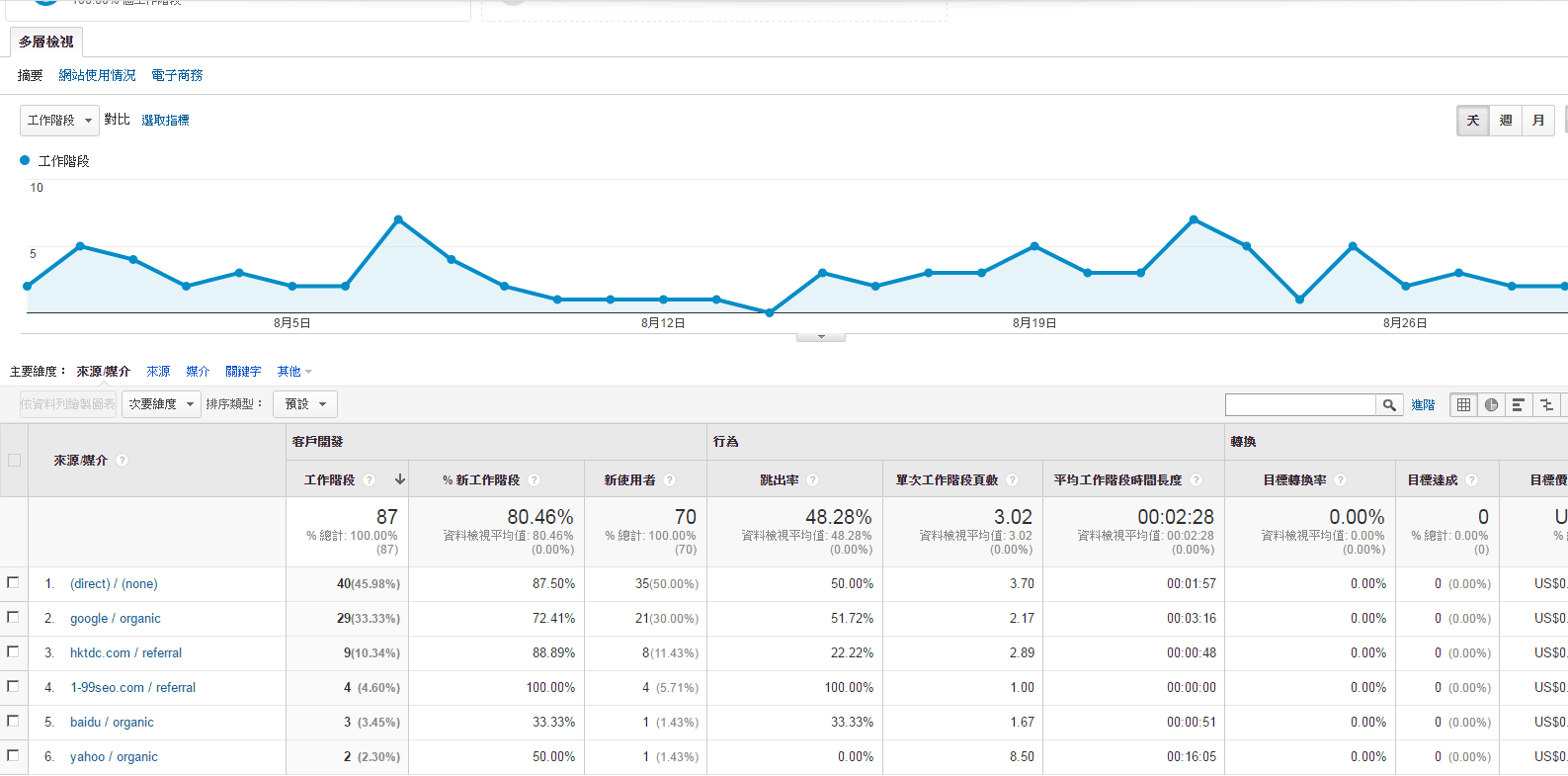Screen dimensions: 1568x776
Task: Check the baidu / organic row
Action: [13, 721]
